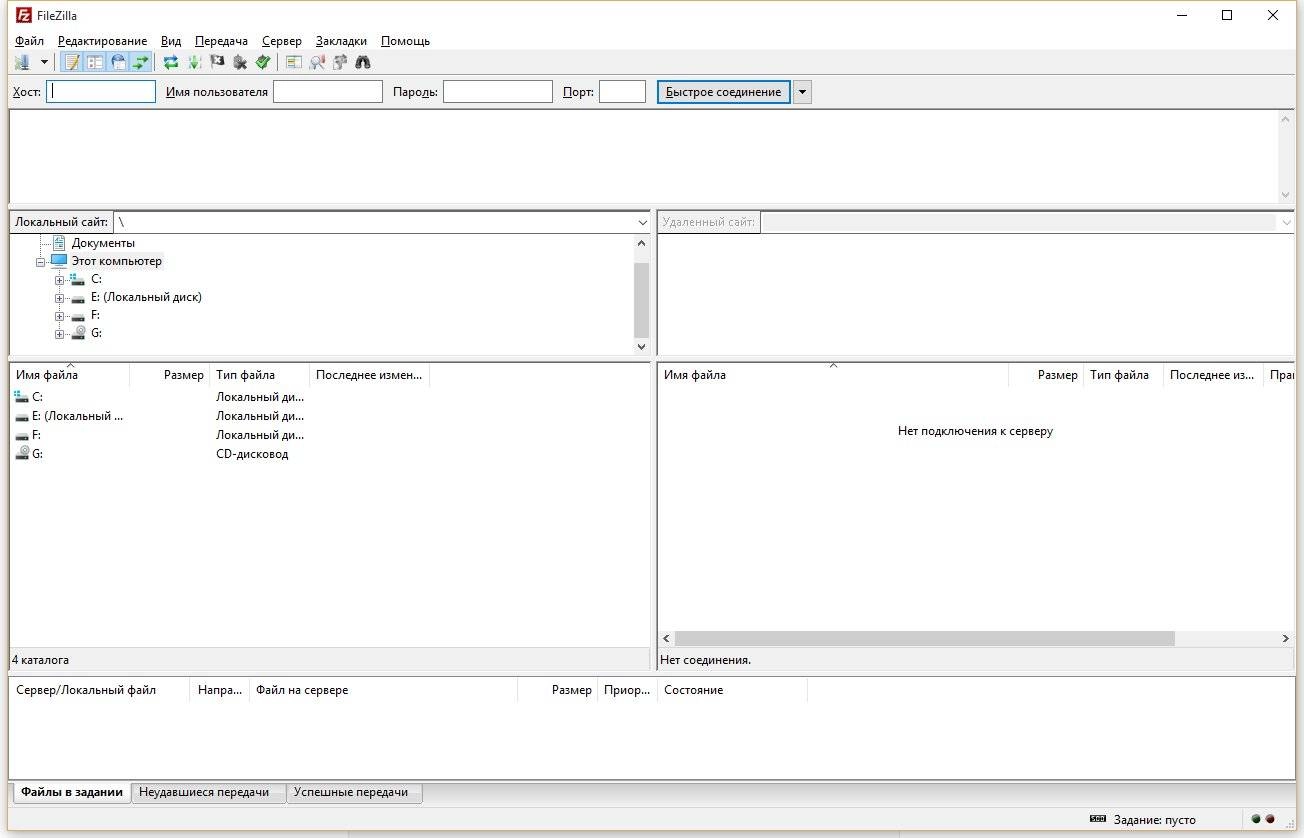Click Сервер/Локальный файл queue column header
The height and width of the screenshot is (838, 1304).
pyautogui.click(x=99, y=690)
